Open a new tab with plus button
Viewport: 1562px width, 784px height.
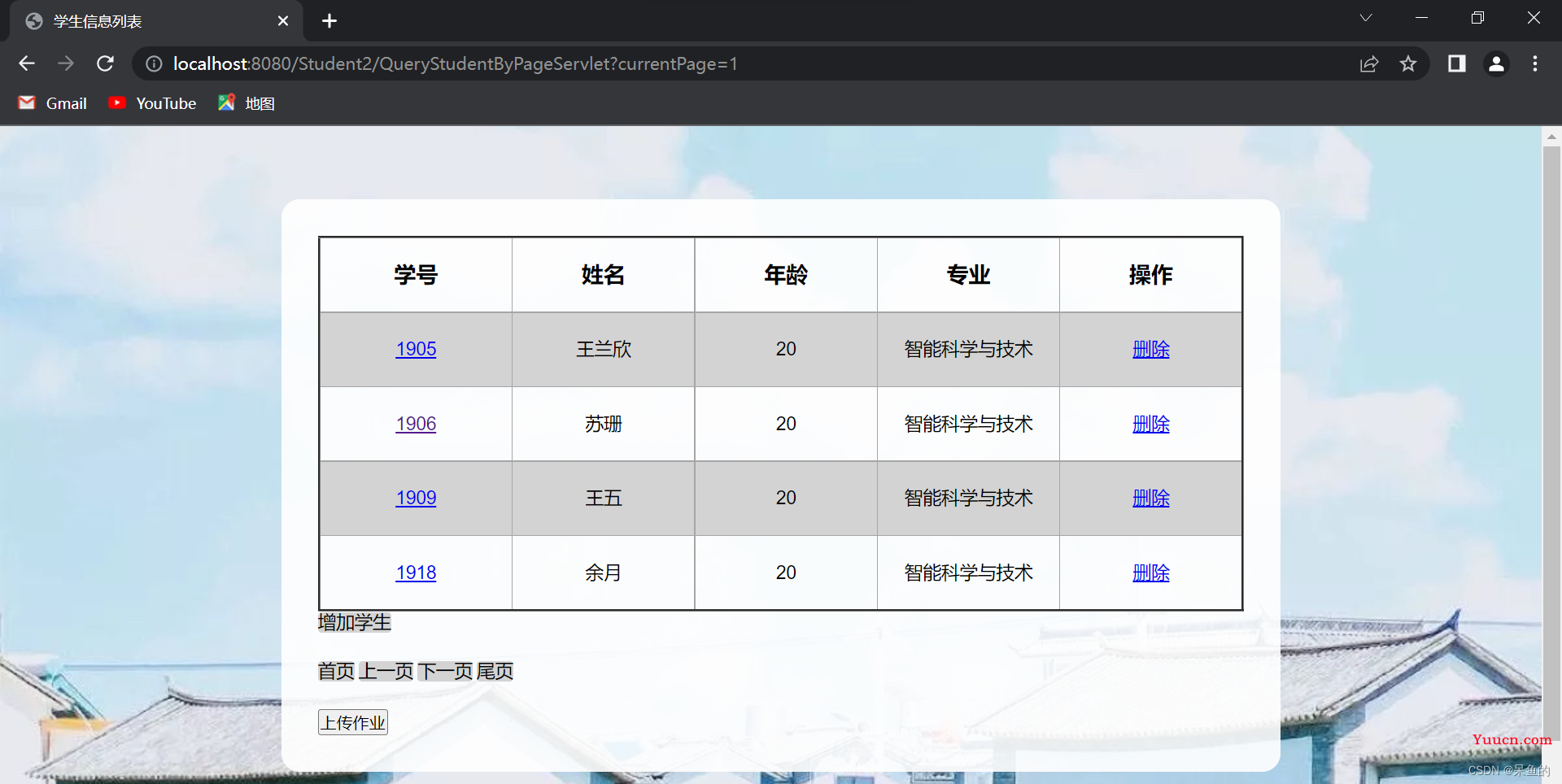329,21
